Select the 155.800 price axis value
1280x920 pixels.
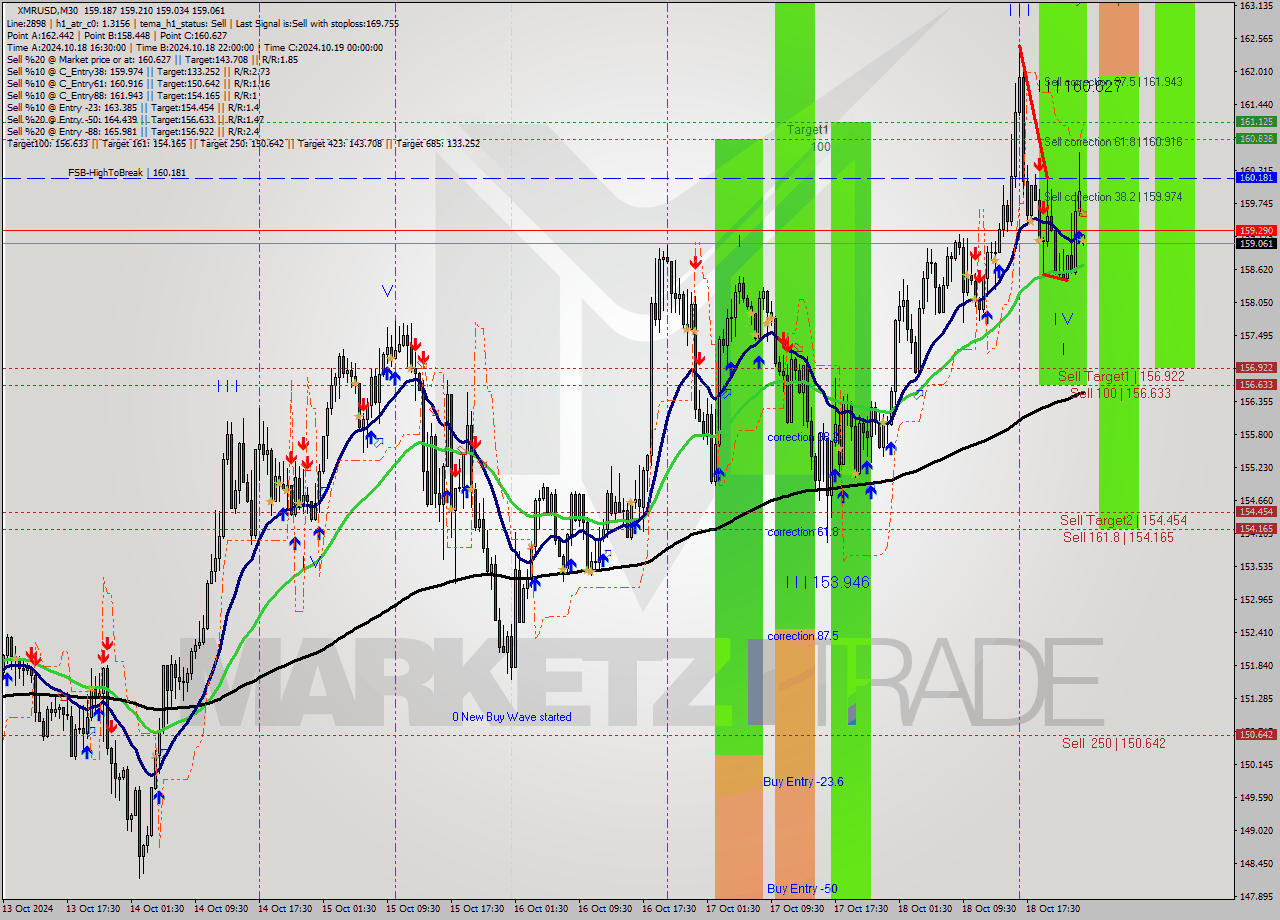1256,434
